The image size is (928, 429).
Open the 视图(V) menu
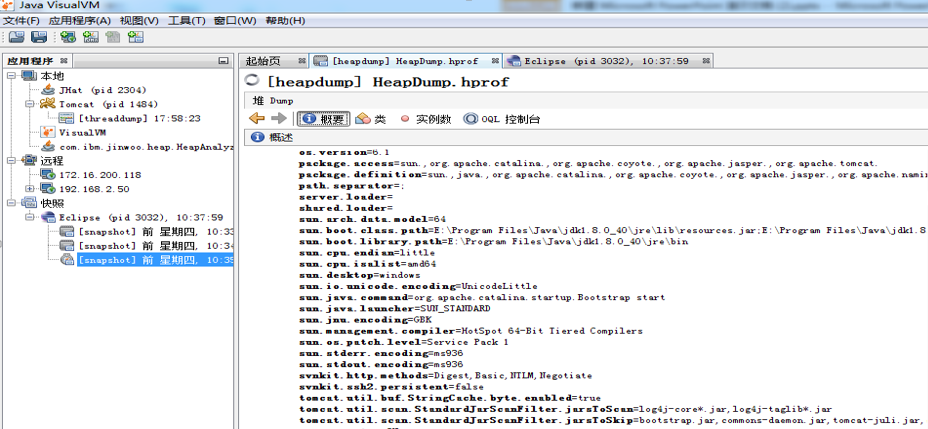[139, 21]
